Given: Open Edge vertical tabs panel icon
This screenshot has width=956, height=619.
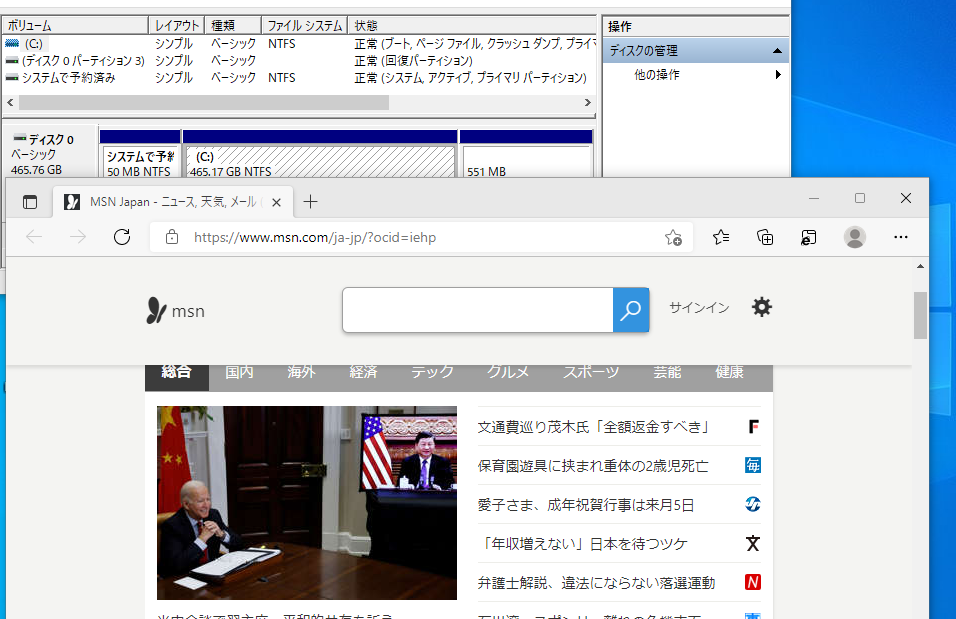Looking at the screenshot, I should click(30, 202).
